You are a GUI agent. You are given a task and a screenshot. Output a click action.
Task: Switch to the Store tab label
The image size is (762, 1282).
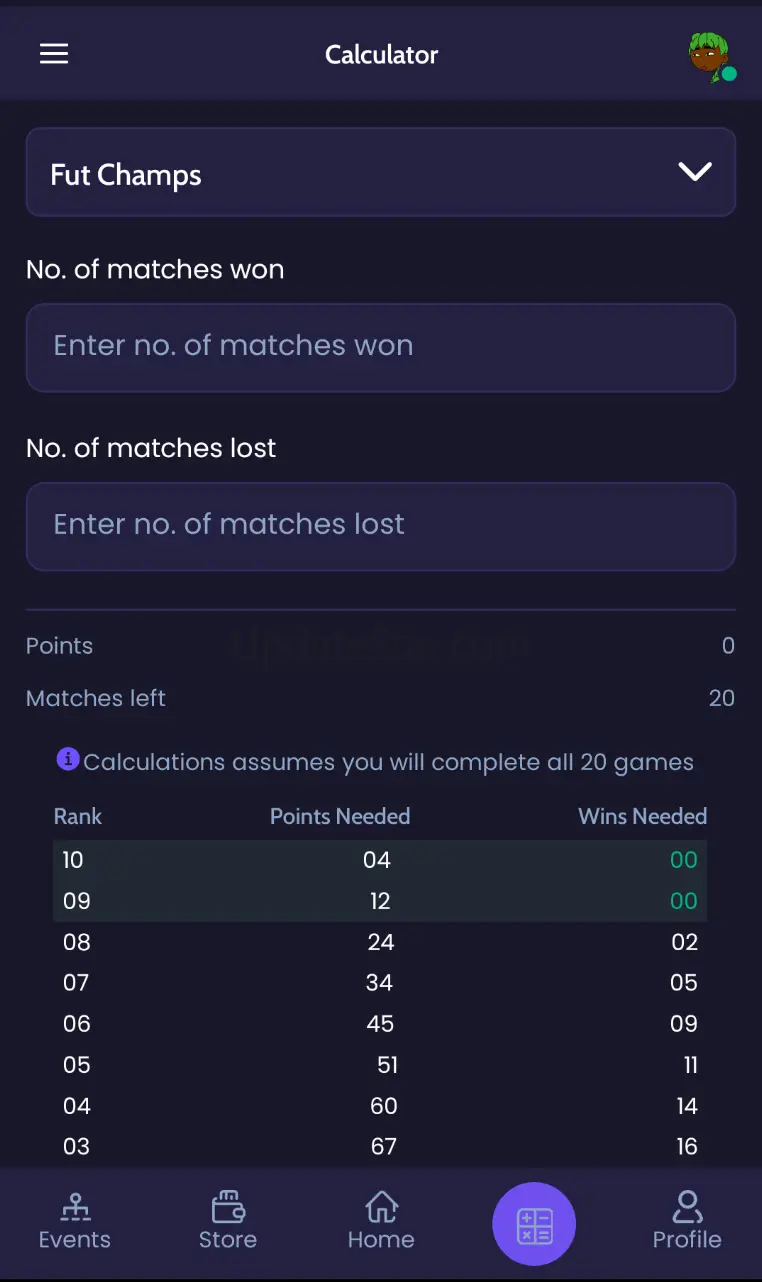click(x=228, y=1240)
